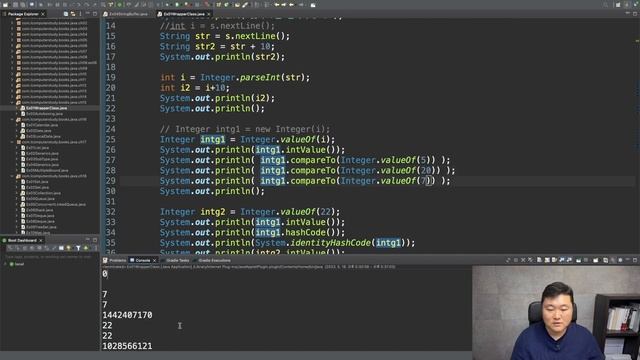Expand the local node in Boot Dashboard
Image resolution: width=640 pixels, height=360 pixels.
pyautogui.click(x=5, y=264)
